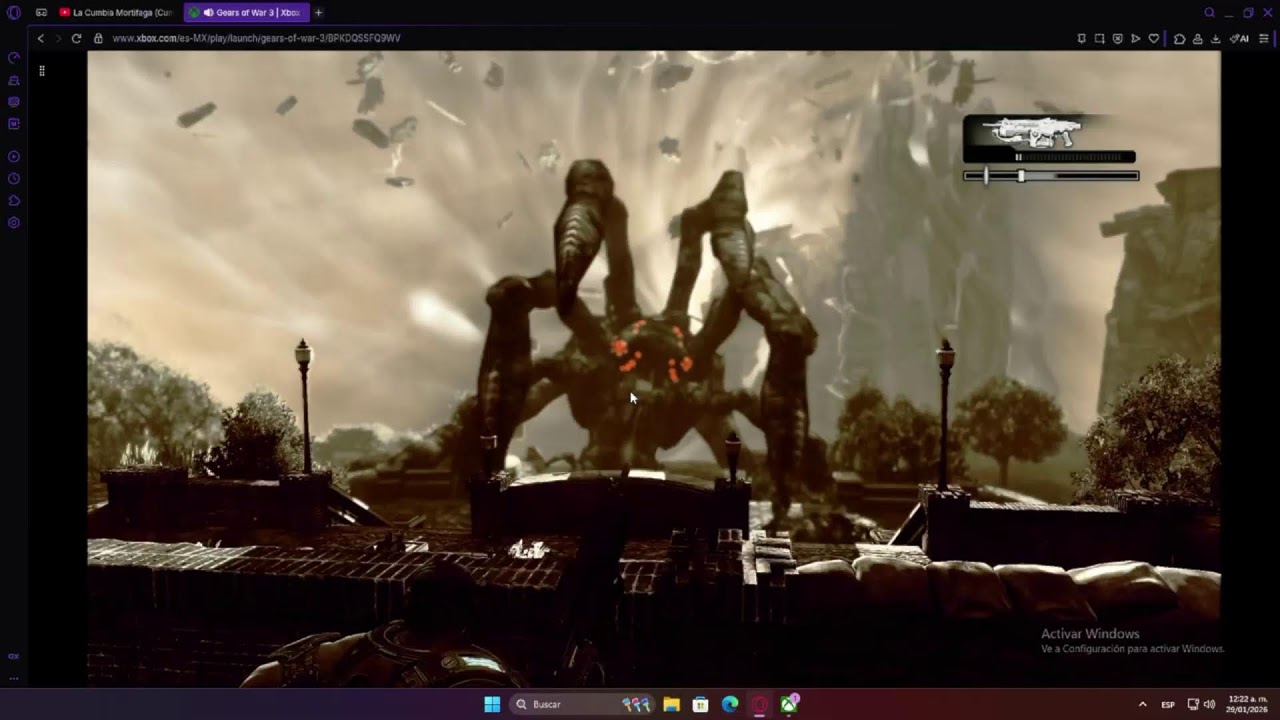This screenshot has width=1280, height=720.
Task: Open the sidebar settings gear icon
Action: pyautogui.click(x=14, y=223)
